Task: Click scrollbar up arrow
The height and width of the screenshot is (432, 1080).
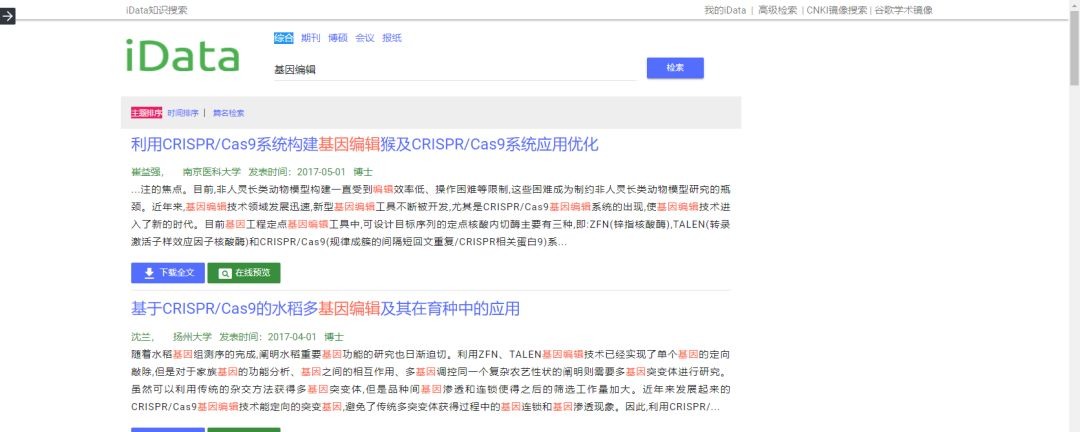Action: tap(1073, 5)
